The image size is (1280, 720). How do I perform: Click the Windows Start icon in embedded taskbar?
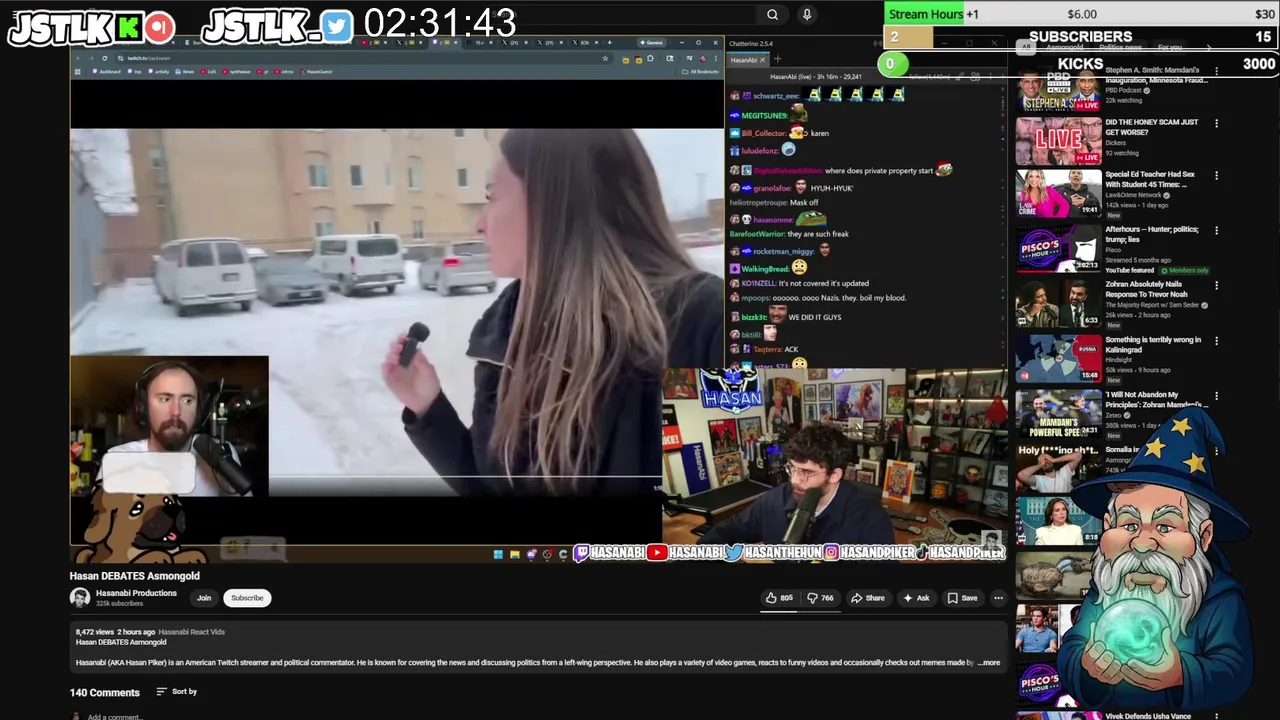tap(498, 554)
